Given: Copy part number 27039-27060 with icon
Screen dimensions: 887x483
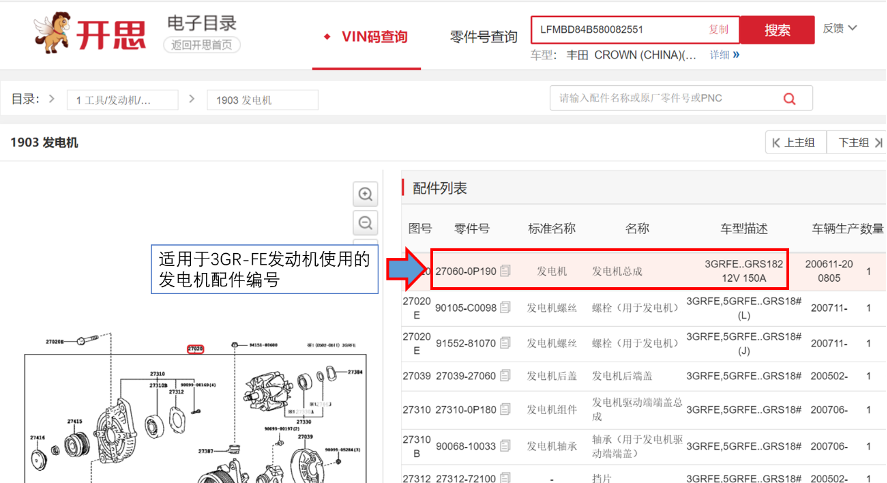Looking at the screenshot, I should 505,375.
